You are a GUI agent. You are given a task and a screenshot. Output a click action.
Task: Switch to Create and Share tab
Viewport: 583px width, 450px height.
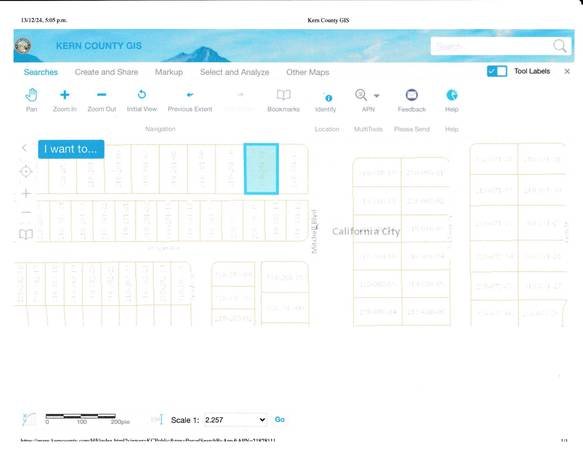(106, 72)
